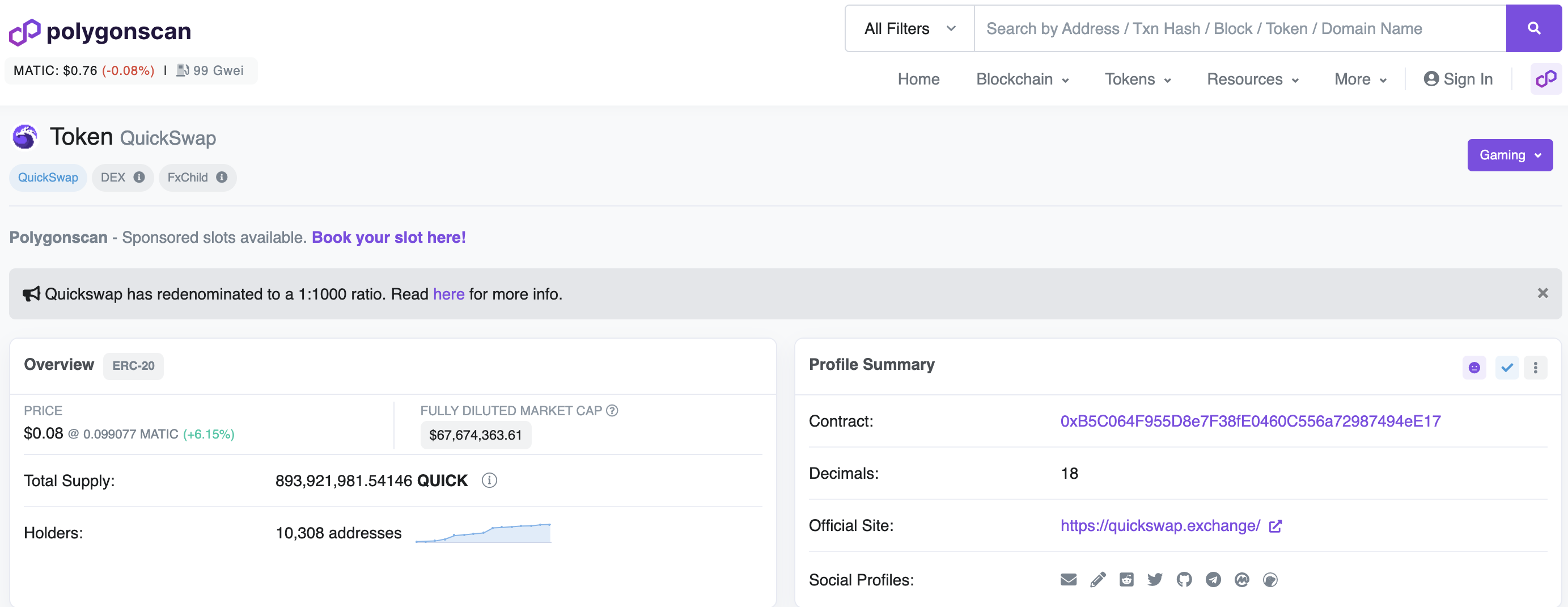Click Book your slot here link
1568x607 pixels.
(x=389, y=238)
